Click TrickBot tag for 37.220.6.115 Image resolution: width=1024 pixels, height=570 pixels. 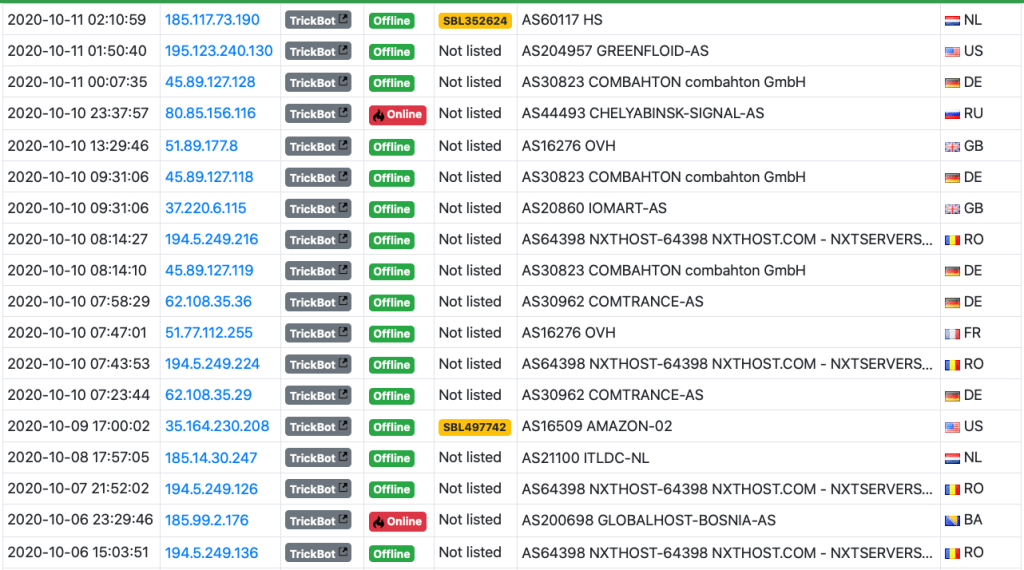(318, 209)
